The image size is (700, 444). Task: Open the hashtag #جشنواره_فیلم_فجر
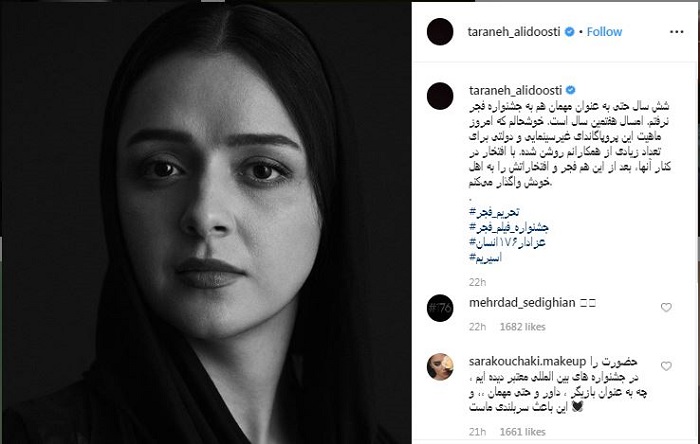(508, 227)
